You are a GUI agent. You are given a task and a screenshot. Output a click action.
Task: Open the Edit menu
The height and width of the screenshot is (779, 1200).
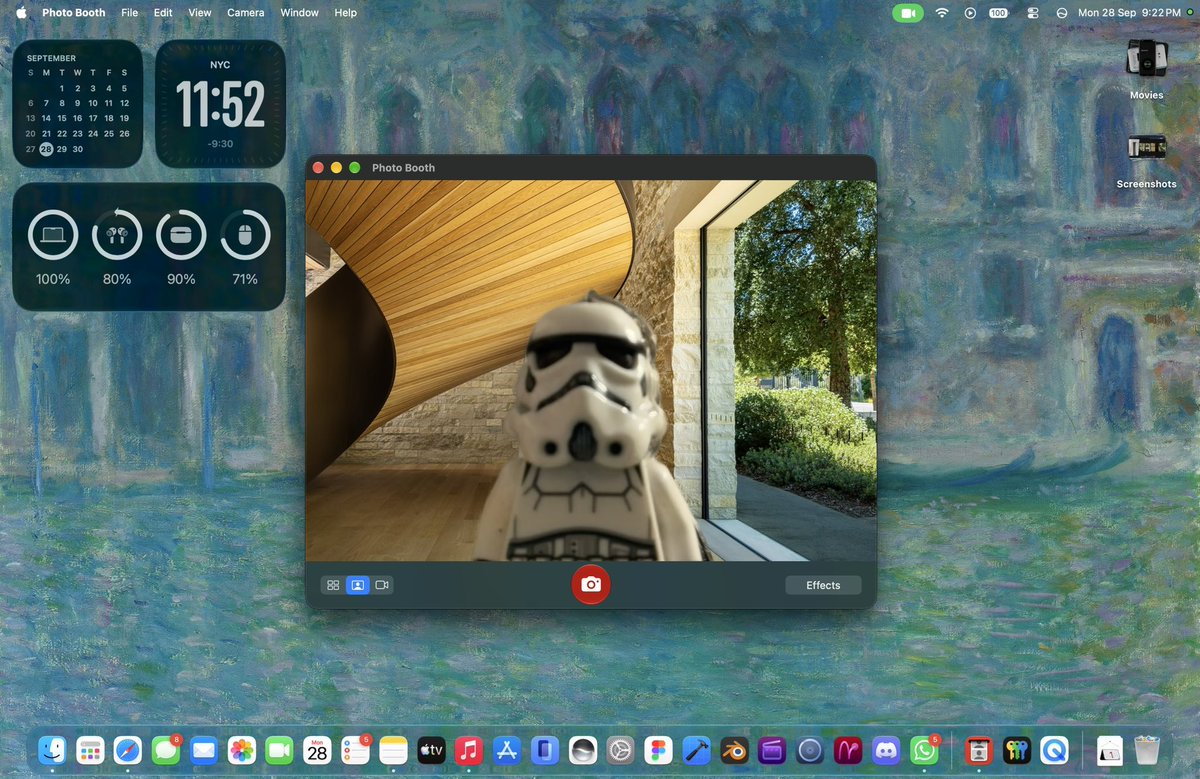coord(163,13)
